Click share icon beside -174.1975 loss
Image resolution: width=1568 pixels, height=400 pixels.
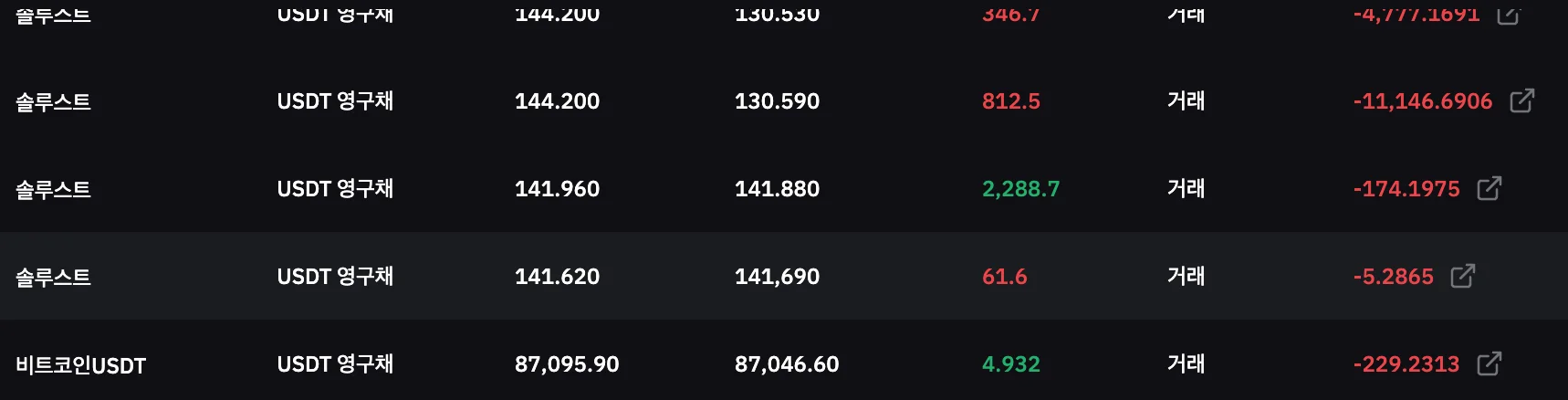(x=1489, y=188)
